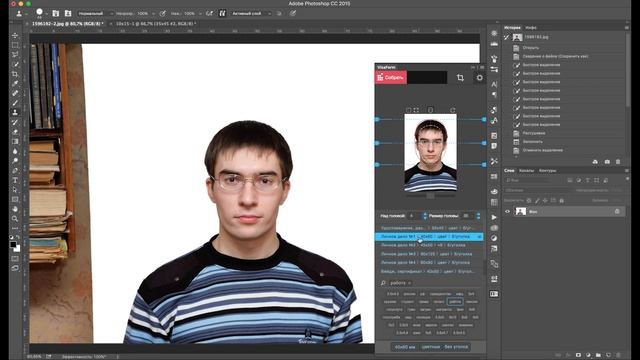640x360 pixels.
Task: Select the Eyedropper tool
Action: click(x=15, y=84)
